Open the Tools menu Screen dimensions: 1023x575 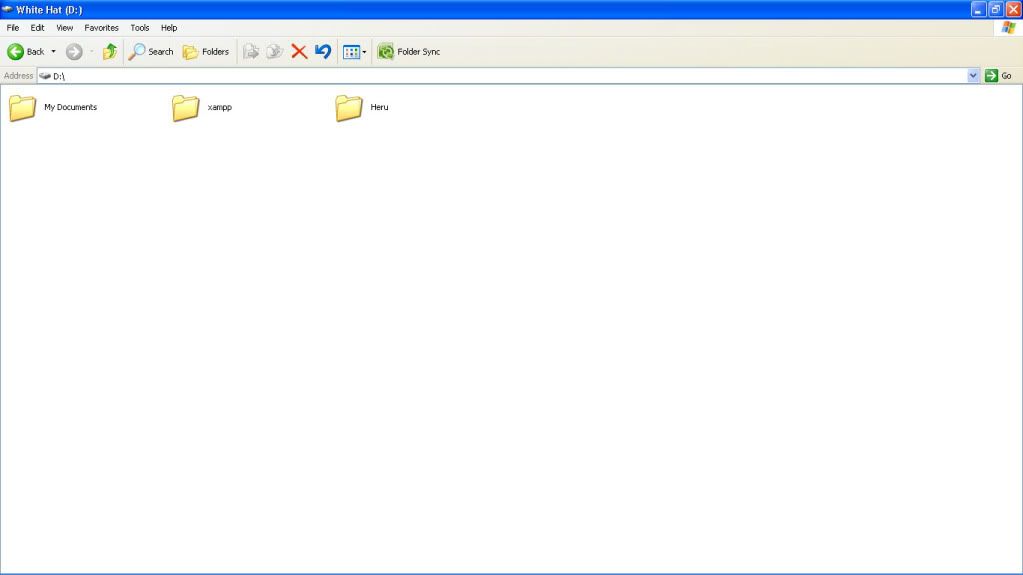point(140,28)
